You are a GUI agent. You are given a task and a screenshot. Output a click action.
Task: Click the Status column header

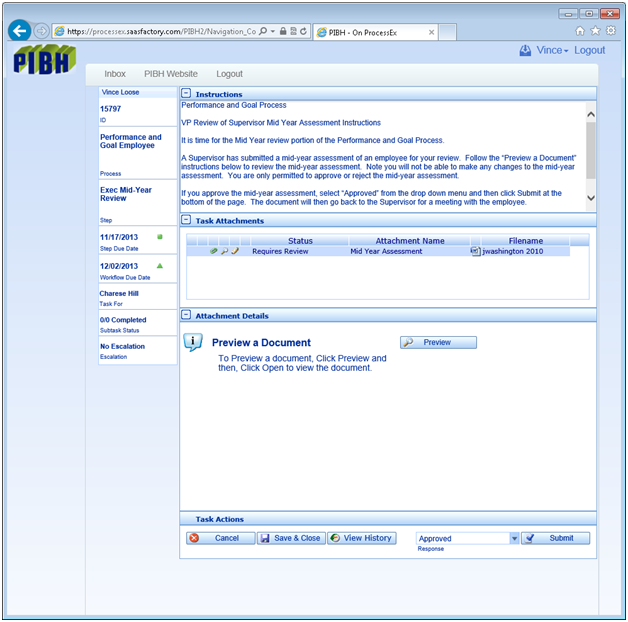pos(300,241)
